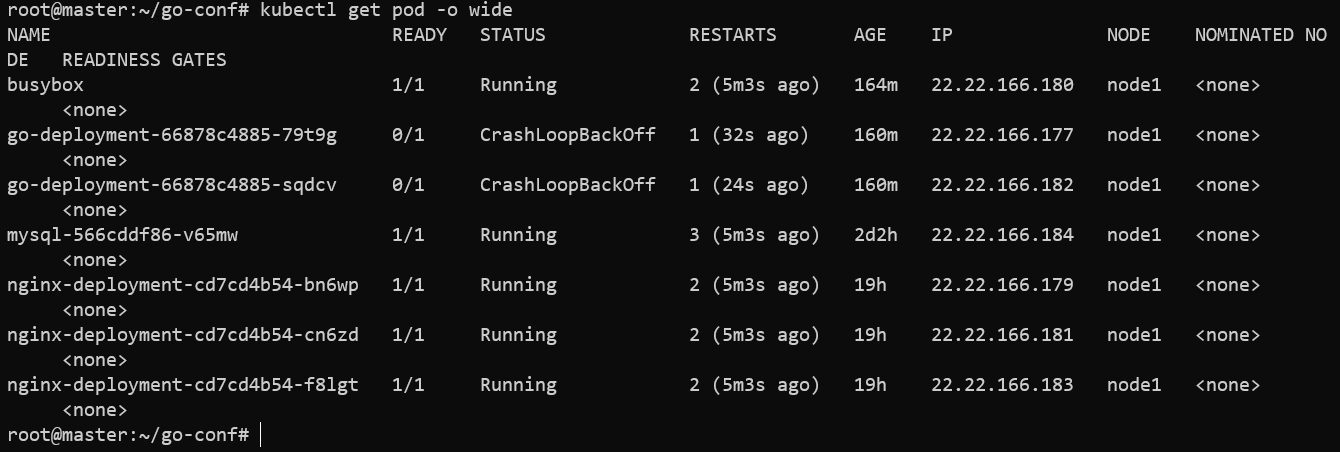This screenshot has height=452, width=1340.
Task: Click the busybox age value 164m
Action: 876,85
